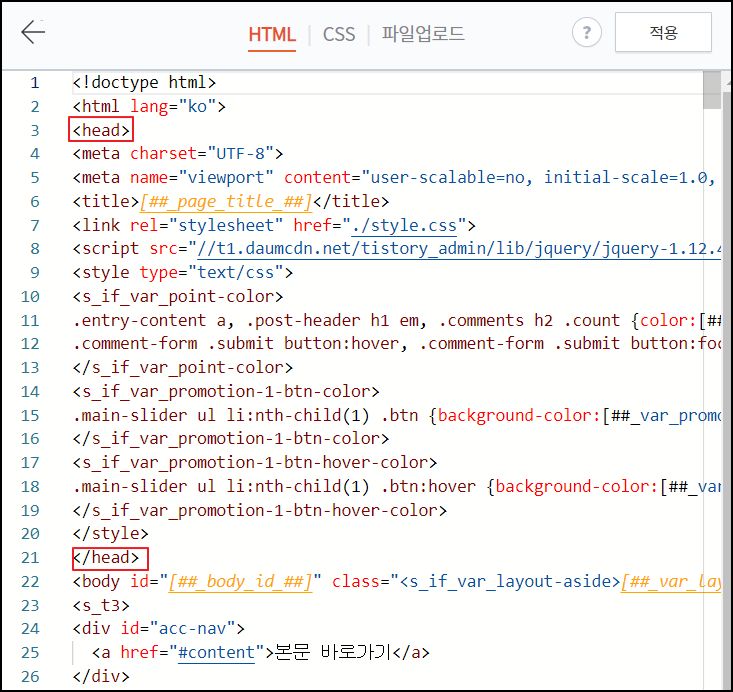Place cursor on the <!doctype html> line
Screen dimensions: 733x692
(144, 83)
